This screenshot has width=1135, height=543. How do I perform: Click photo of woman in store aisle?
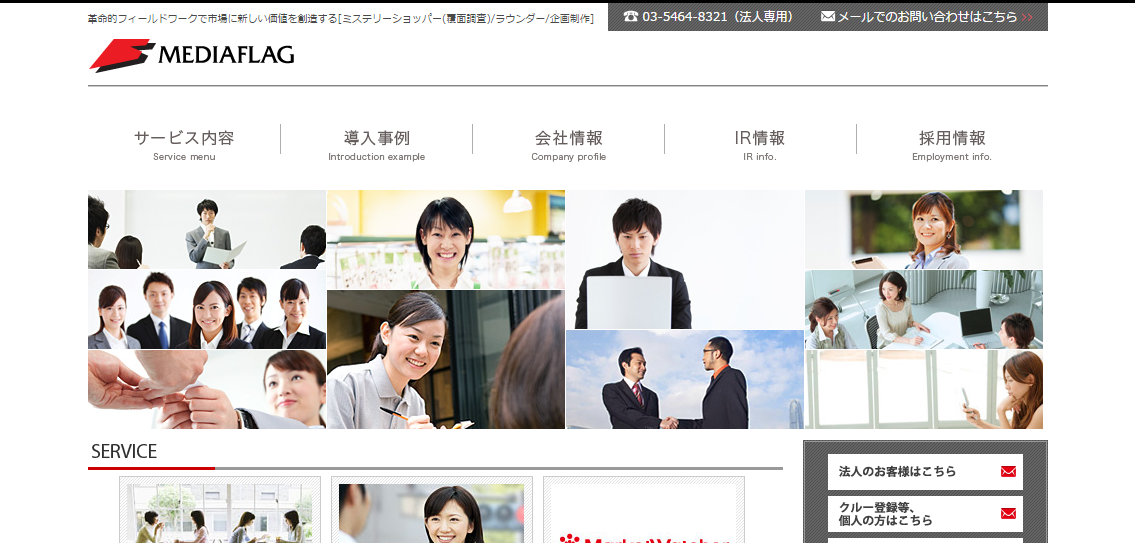pos(446,240)
